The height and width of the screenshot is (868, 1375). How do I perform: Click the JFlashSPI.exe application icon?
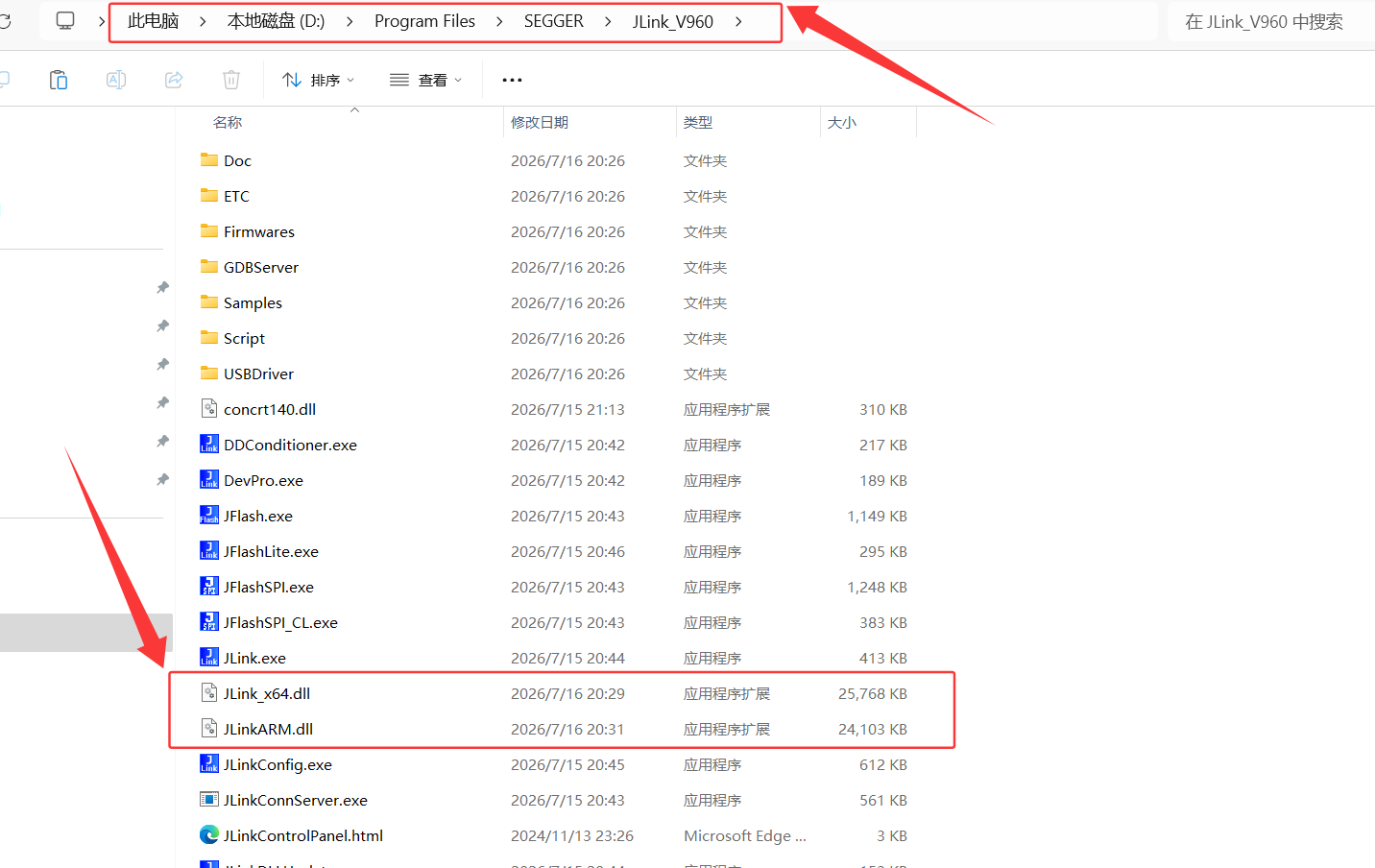(x=209, y=586)
